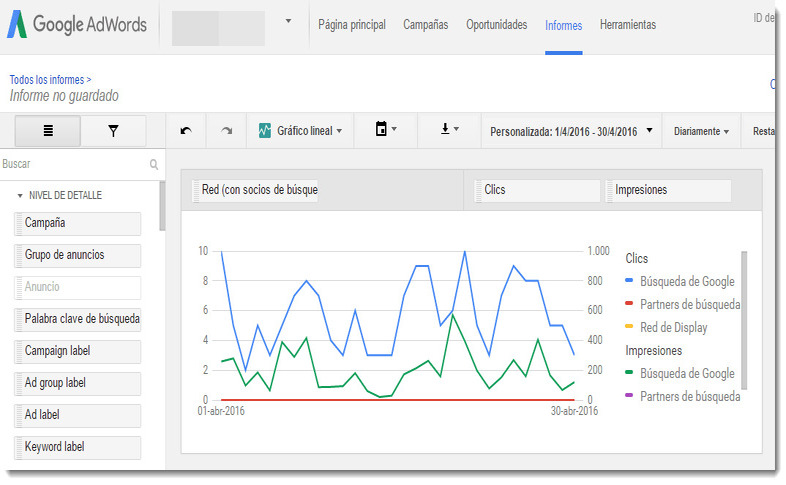Toggle the blue Búsqueda de Google clicks series
The width and height of the screenshot is (786, 485).
pos(680,282)
